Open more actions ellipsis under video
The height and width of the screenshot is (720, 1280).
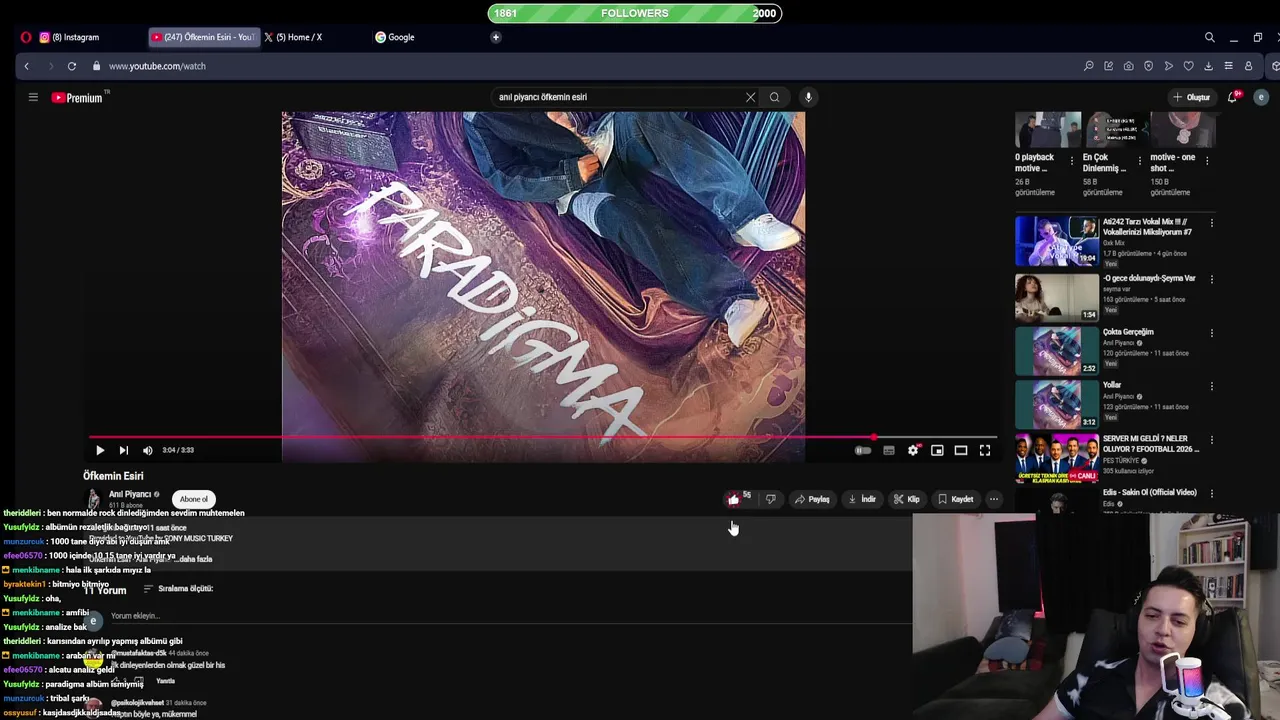click(x=994, y=499)
